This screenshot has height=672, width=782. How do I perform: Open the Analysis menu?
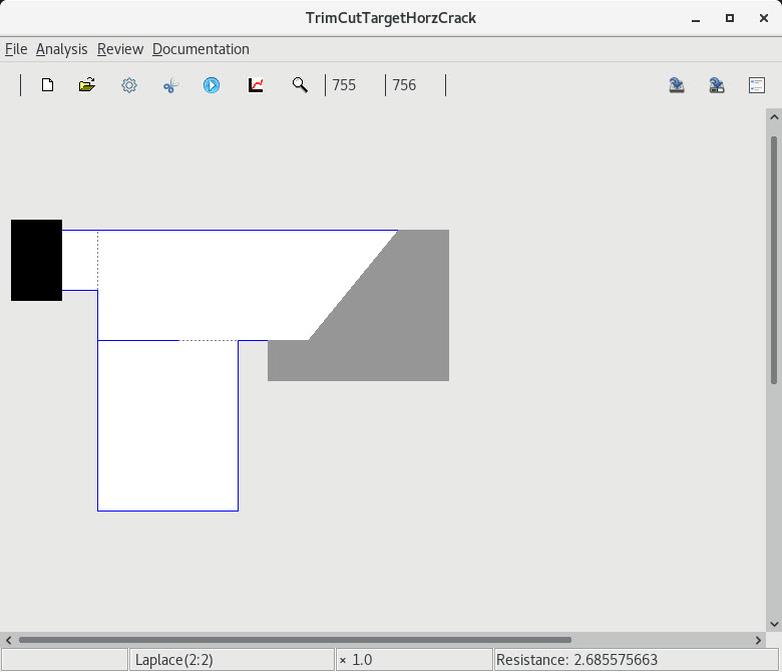pyautogui.click(x=61, y=49)
